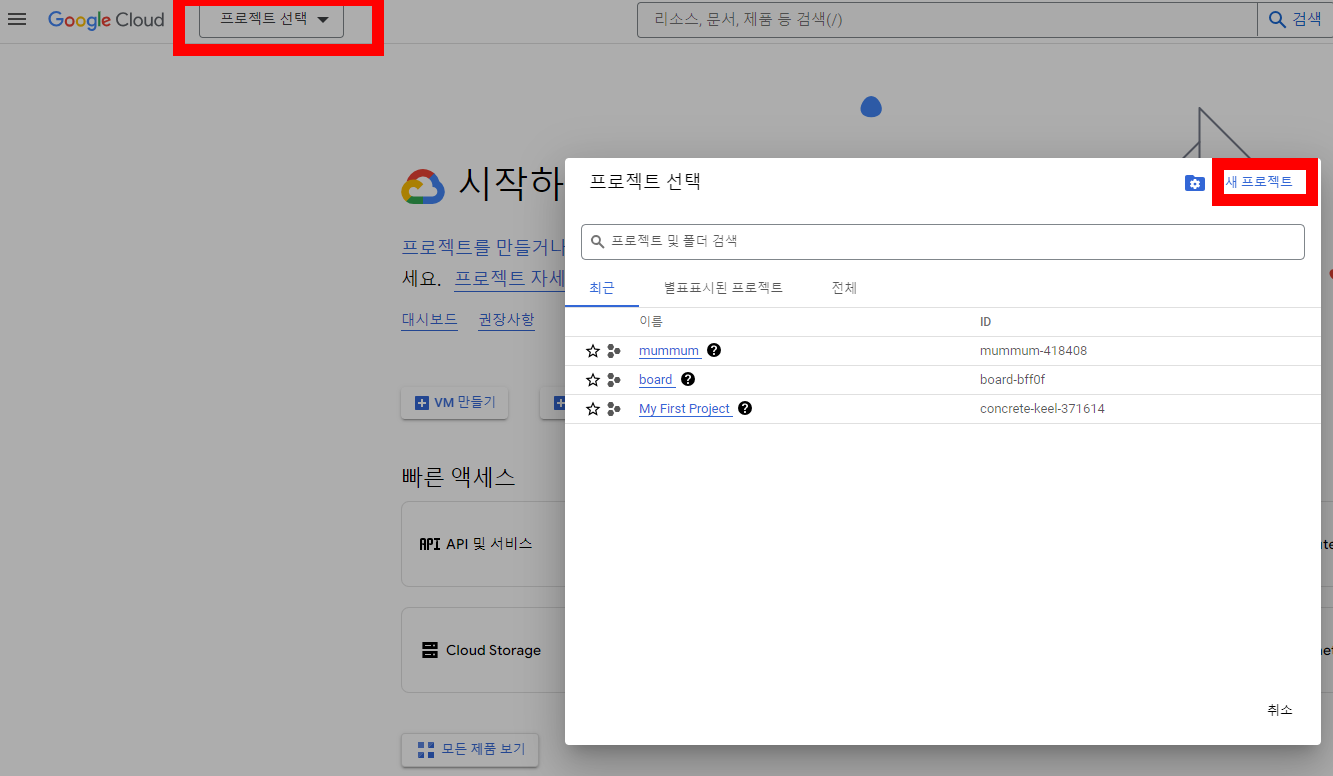Click the help icon next to My First Project
Image resolution: width=1333 pixels, height=776 pixels.
pyautogui.click(x=745, y=408)
